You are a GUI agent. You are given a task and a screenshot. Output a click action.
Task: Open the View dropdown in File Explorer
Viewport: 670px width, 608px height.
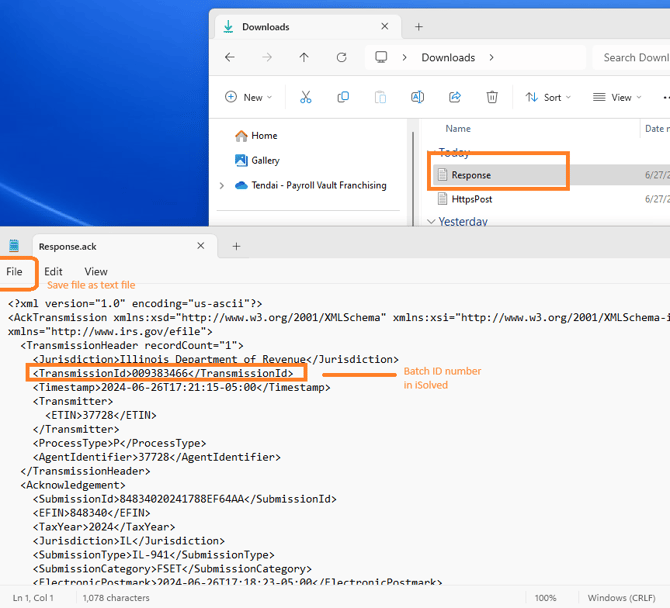(x=617, y=97)
